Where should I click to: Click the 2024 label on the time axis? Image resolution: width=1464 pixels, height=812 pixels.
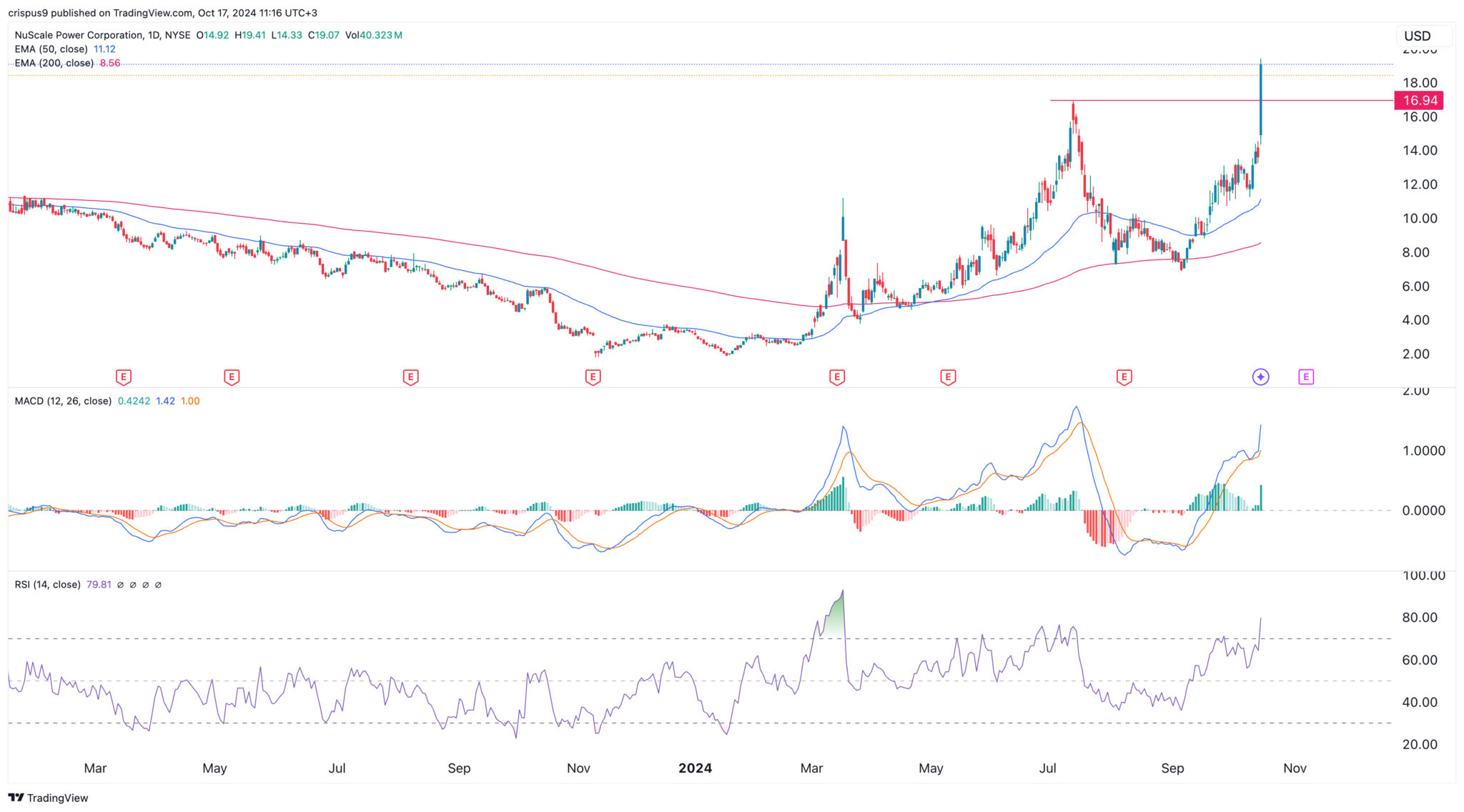click(x=695, y=768)
